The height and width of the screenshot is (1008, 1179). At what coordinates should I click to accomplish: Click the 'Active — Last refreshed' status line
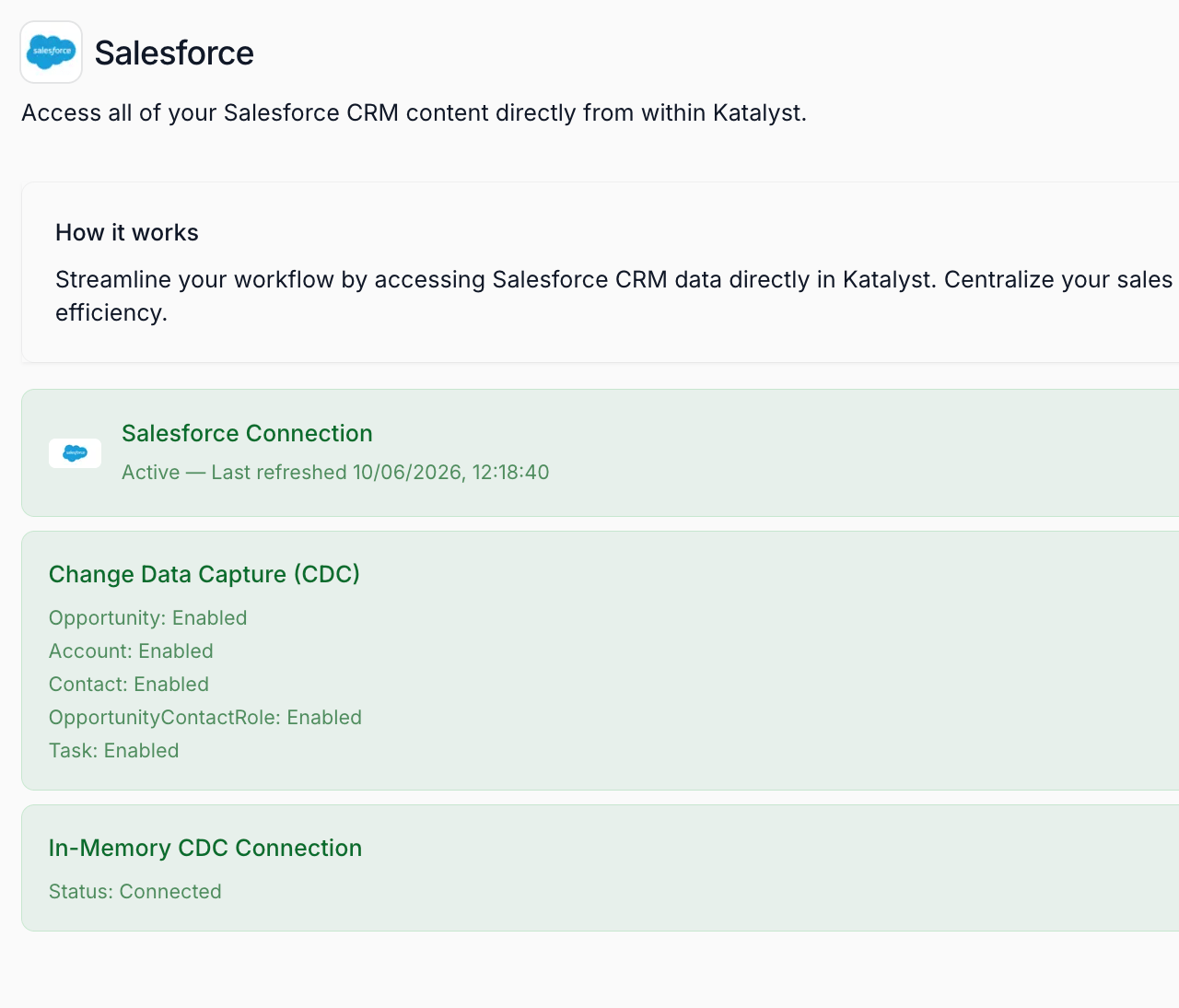[335, 473]
